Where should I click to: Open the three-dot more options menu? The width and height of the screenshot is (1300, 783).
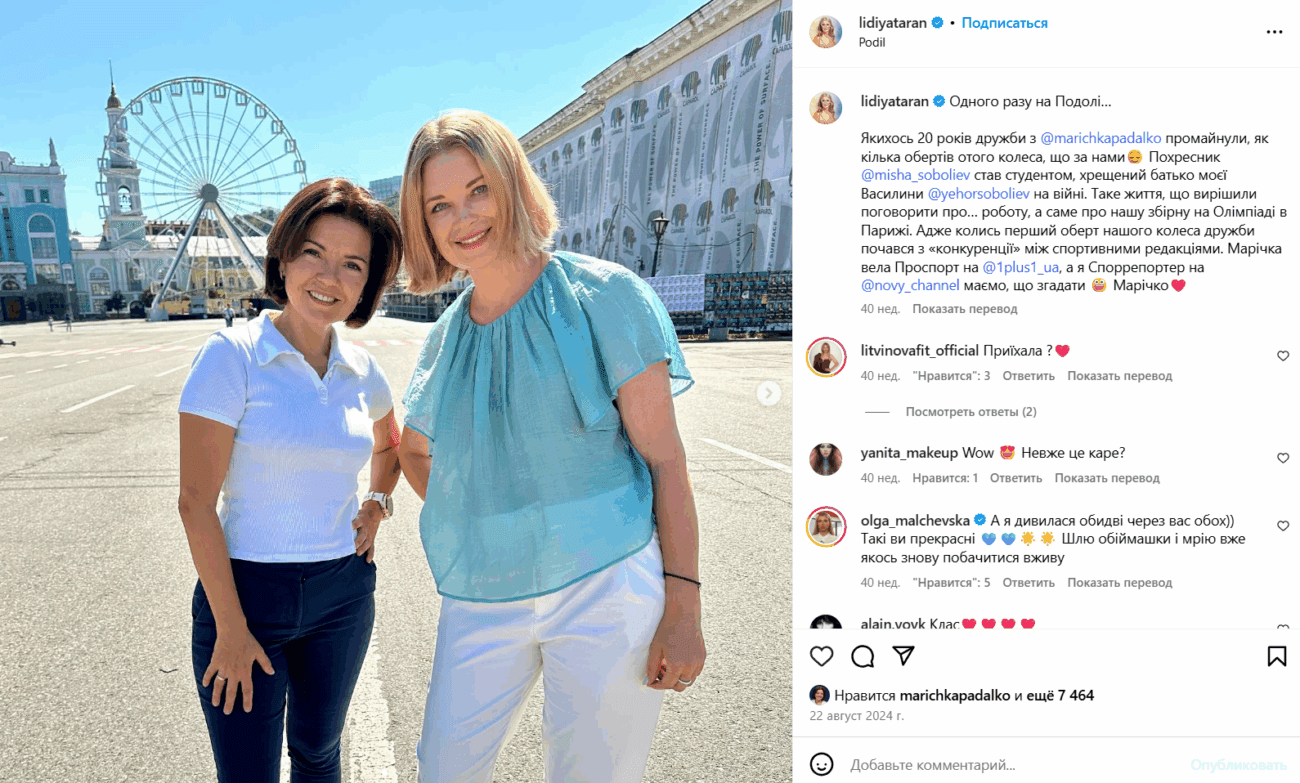[1274, 32]
